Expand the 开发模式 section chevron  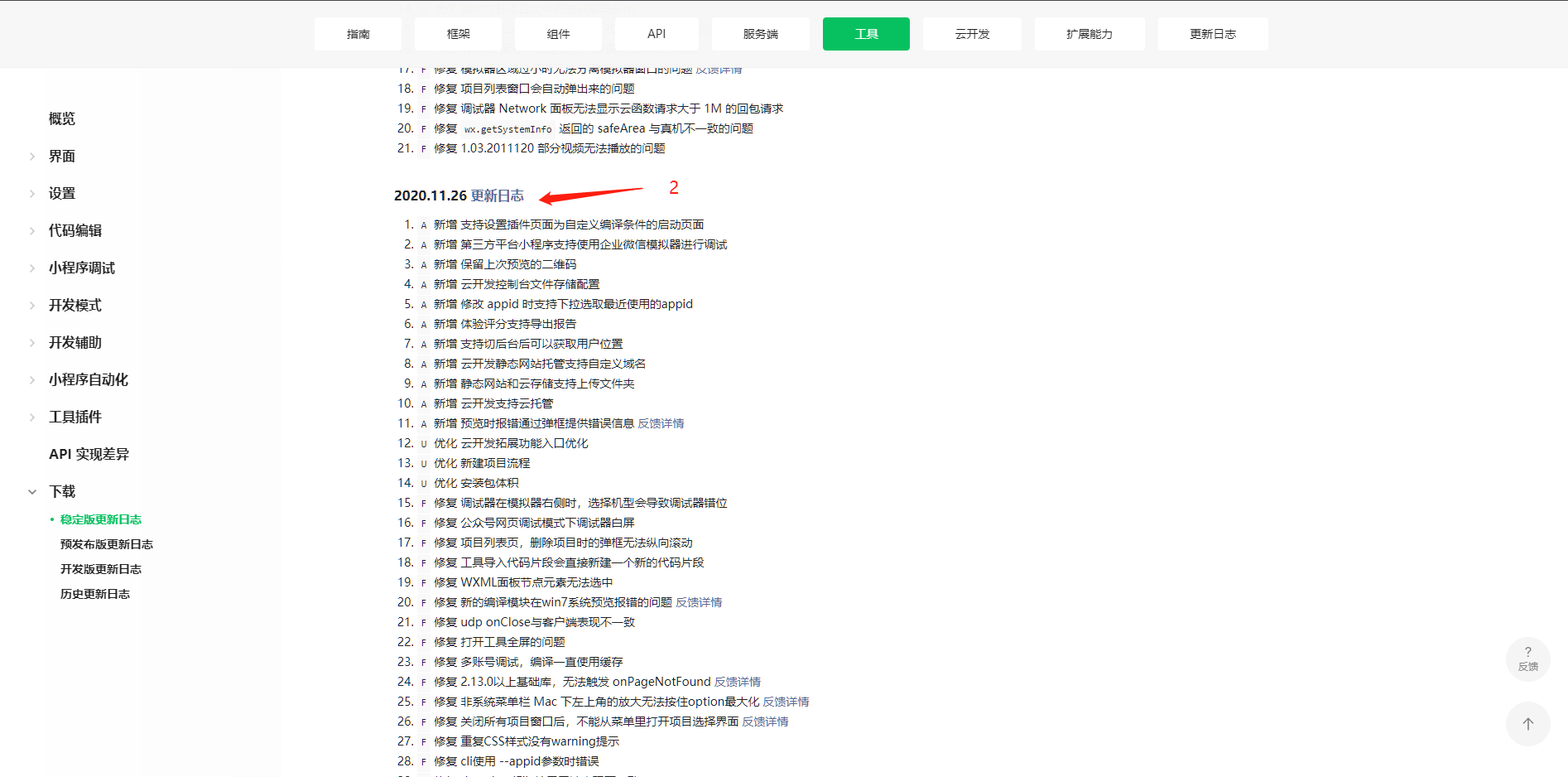32,306
